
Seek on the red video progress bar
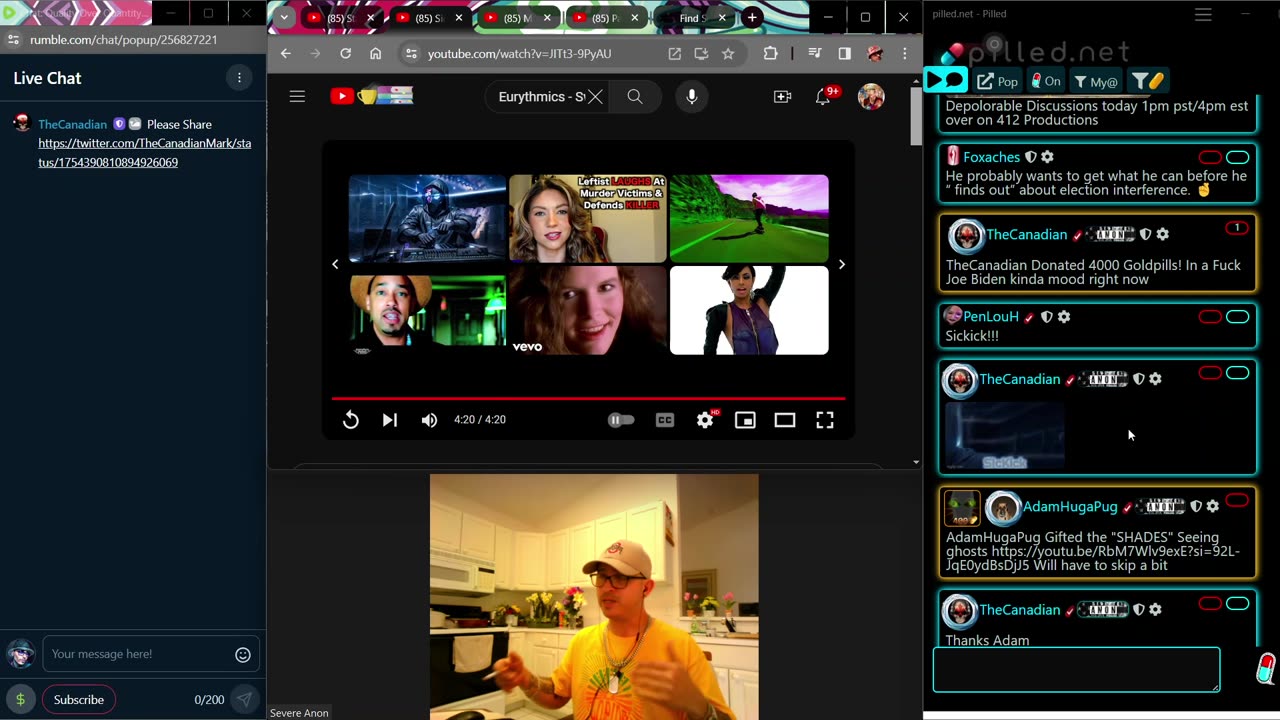click(x=588, y=398)
